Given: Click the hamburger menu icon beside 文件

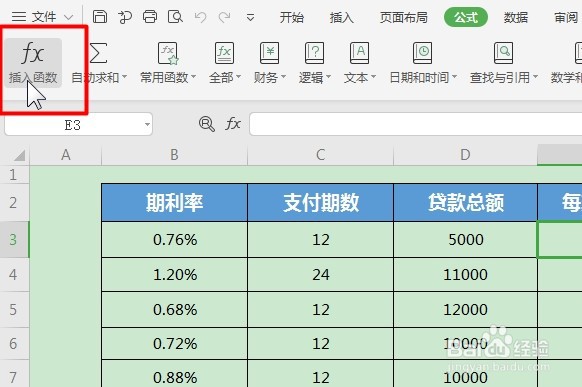Looking at the screenshot, I should tap(19, 17).
